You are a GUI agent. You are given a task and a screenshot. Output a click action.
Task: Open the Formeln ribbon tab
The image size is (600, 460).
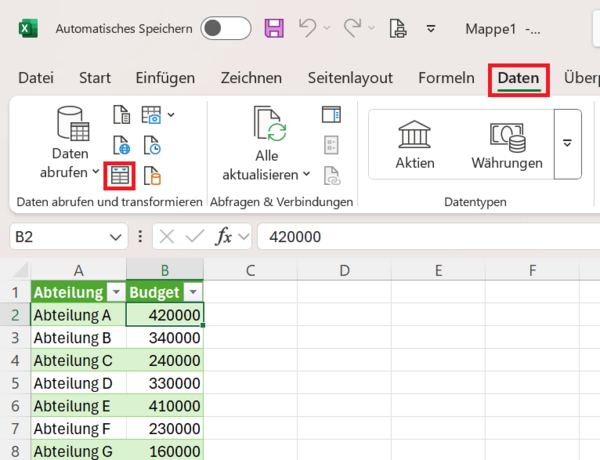(x=446, y=78)
